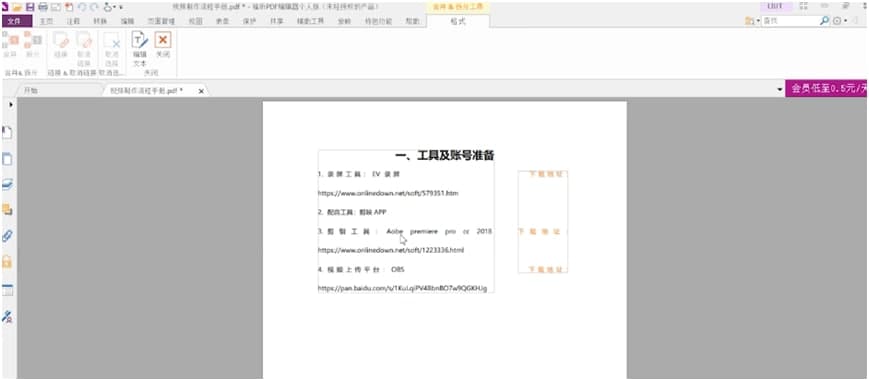Viewport: 869px width, 381px height.
Task: Click the grid icon in top right corner
Action: coord(804,6)
